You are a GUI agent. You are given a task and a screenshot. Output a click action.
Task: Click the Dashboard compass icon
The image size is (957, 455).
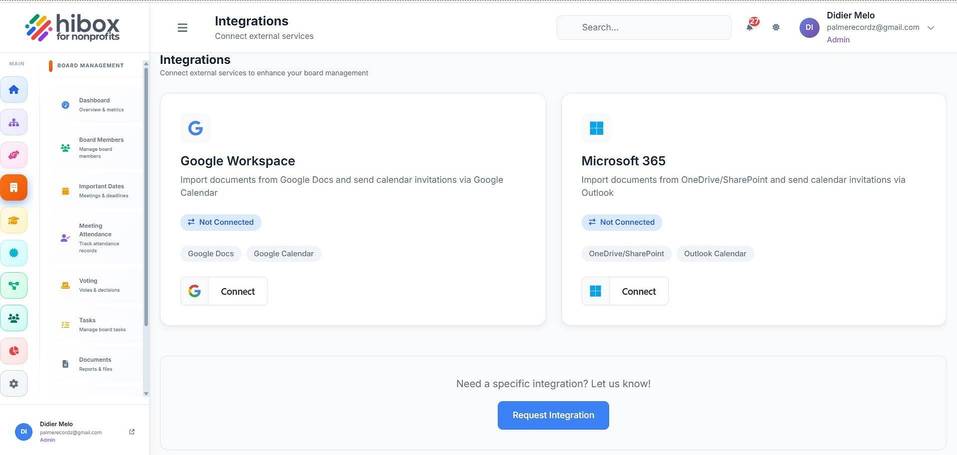(x=65, y=105)
